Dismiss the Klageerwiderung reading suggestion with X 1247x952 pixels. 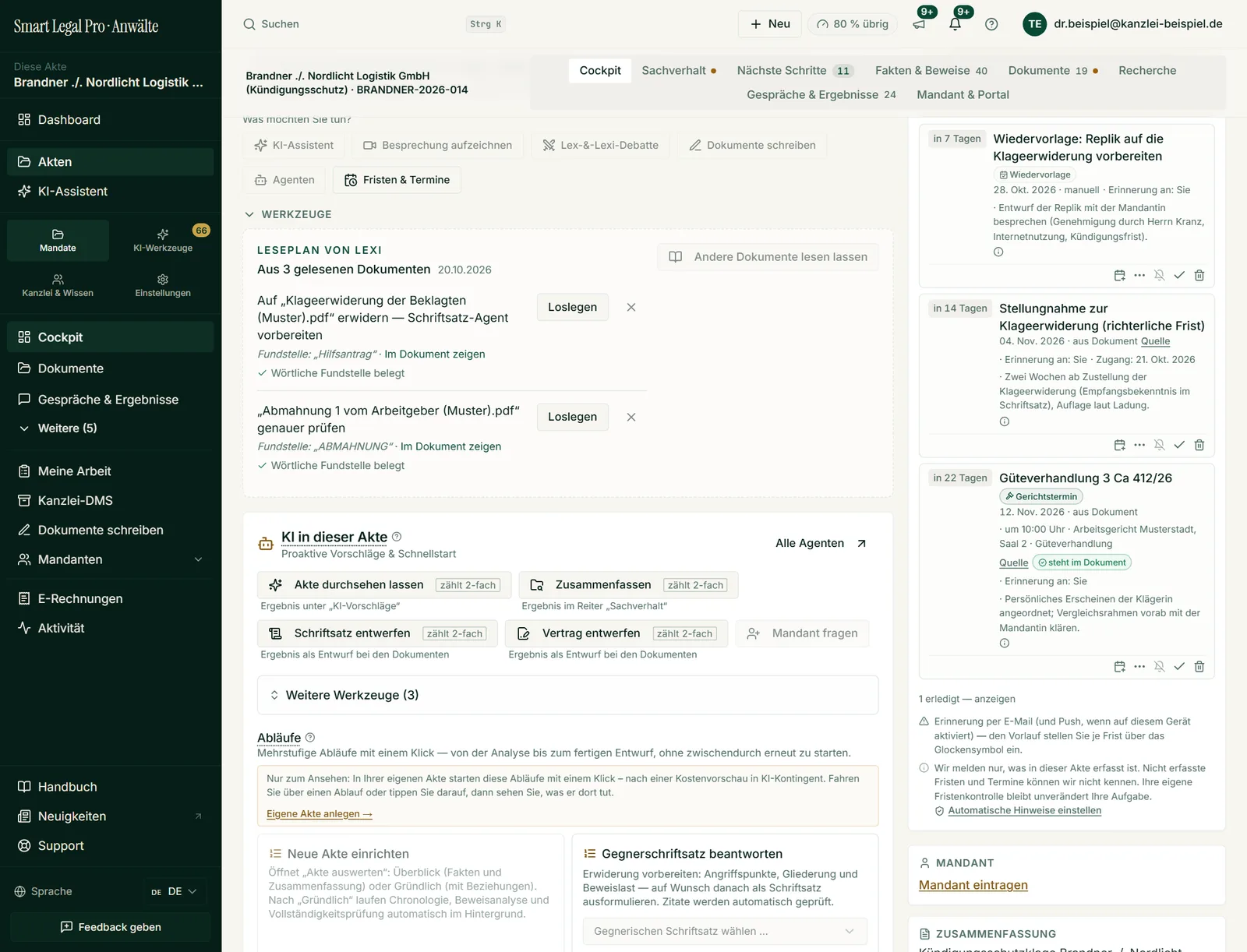[x=631, y=307]
